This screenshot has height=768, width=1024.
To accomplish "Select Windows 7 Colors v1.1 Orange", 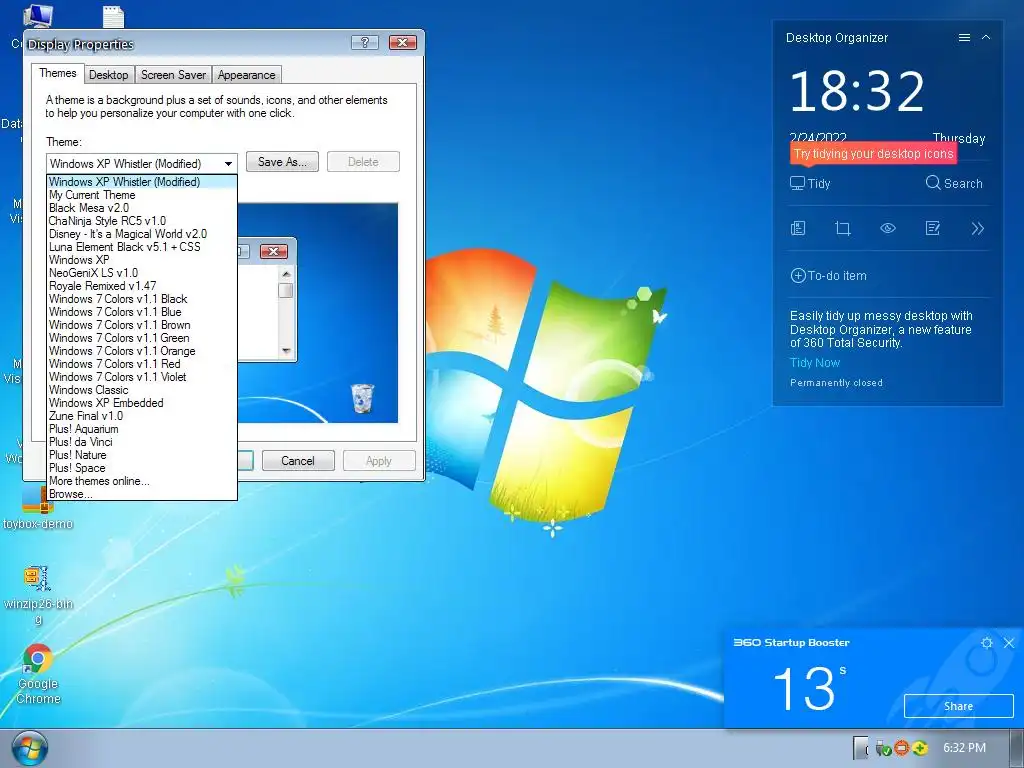I will pos(142,351).
